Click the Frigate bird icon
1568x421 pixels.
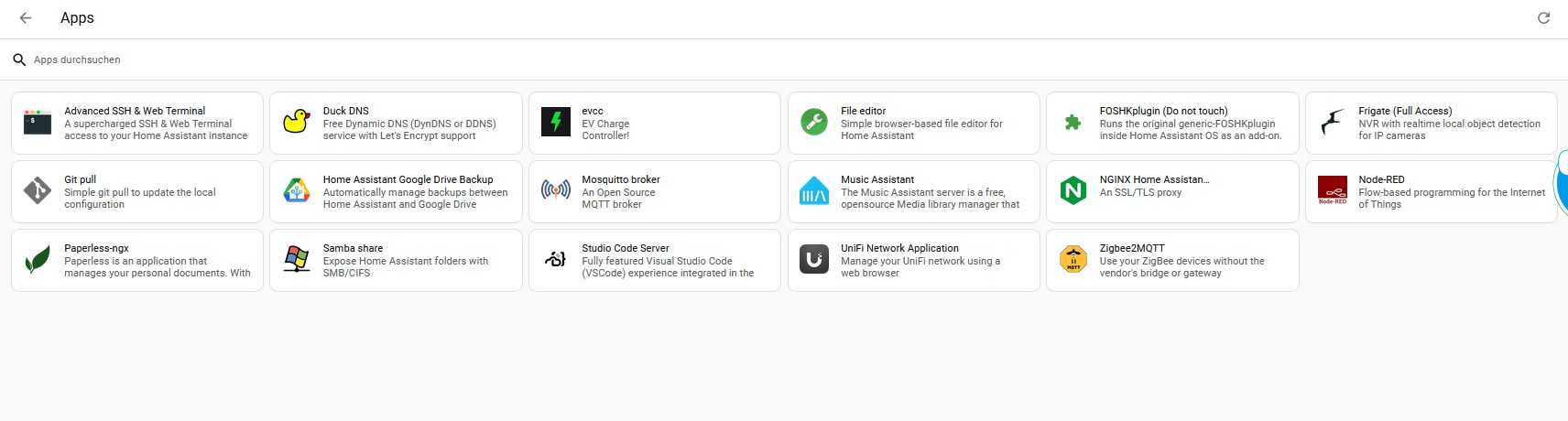1332,122
